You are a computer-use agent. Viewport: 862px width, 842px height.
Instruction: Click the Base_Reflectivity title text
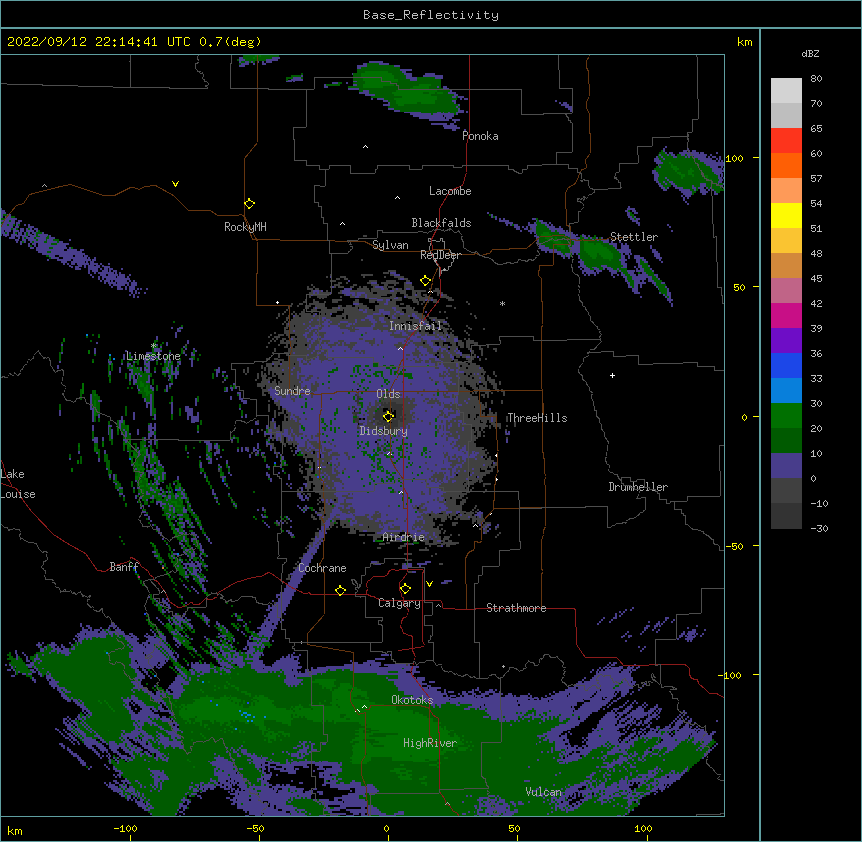point(431,15)
